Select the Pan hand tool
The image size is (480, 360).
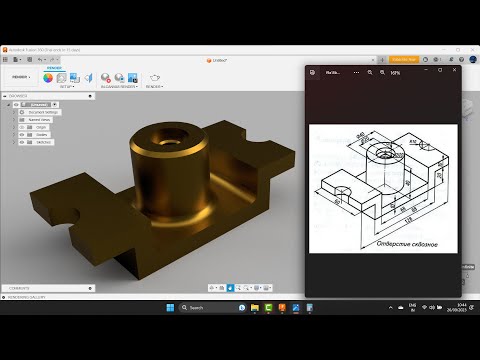[230, 288]
